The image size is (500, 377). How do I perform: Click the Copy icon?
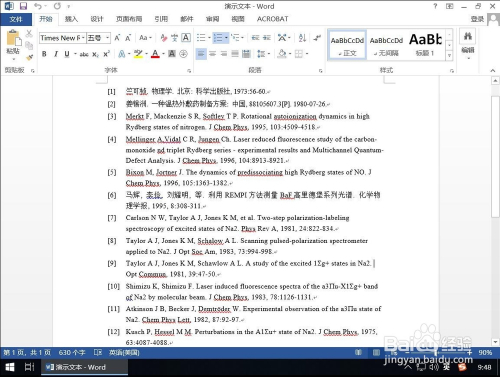coord(29,45)
